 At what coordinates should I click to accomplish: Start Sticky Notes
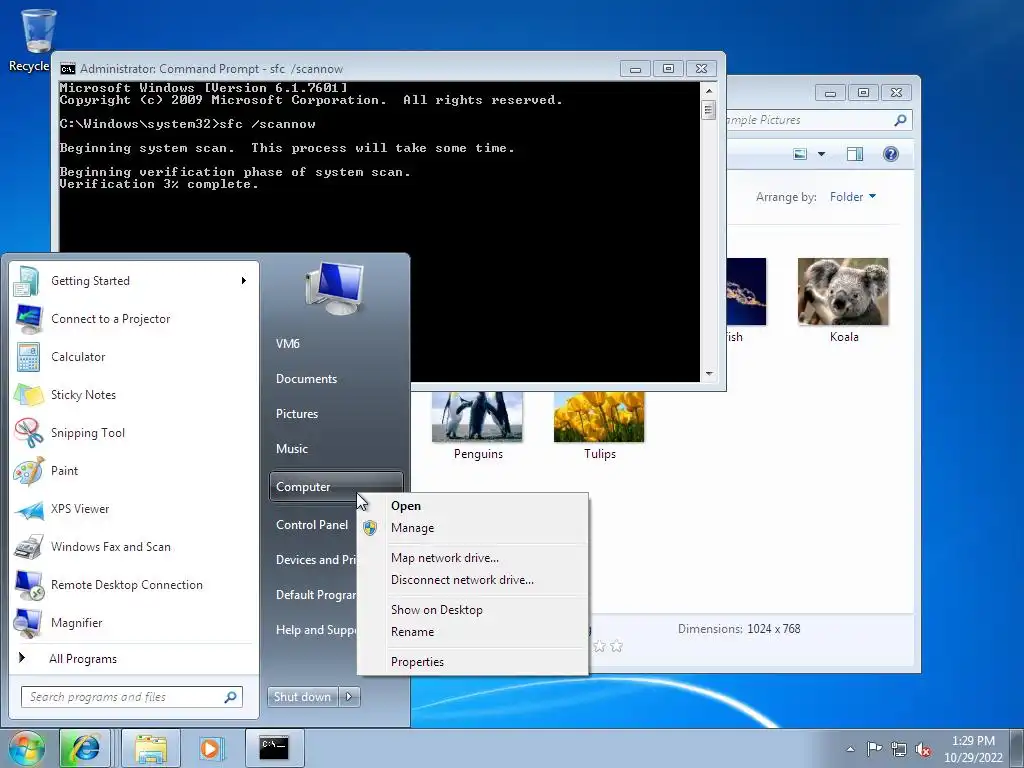[134, 394]
